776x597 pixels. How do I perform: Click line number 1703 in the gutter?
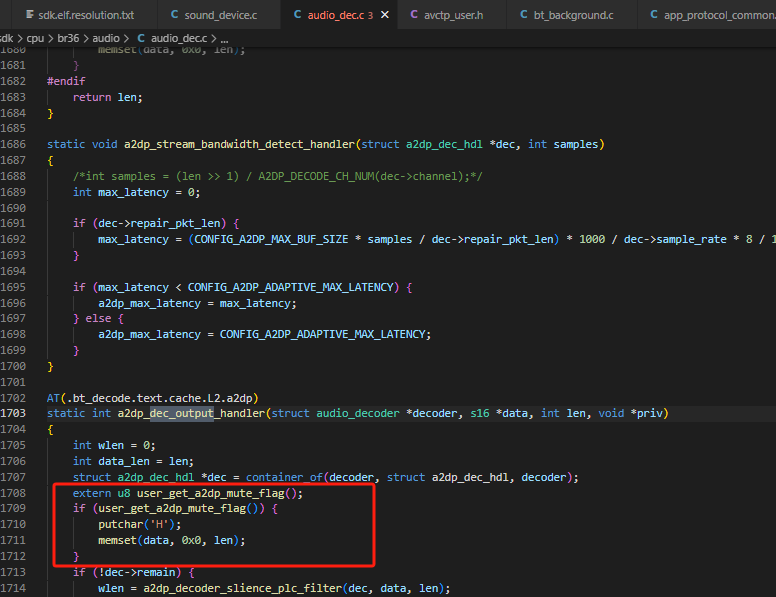(13, 413)
